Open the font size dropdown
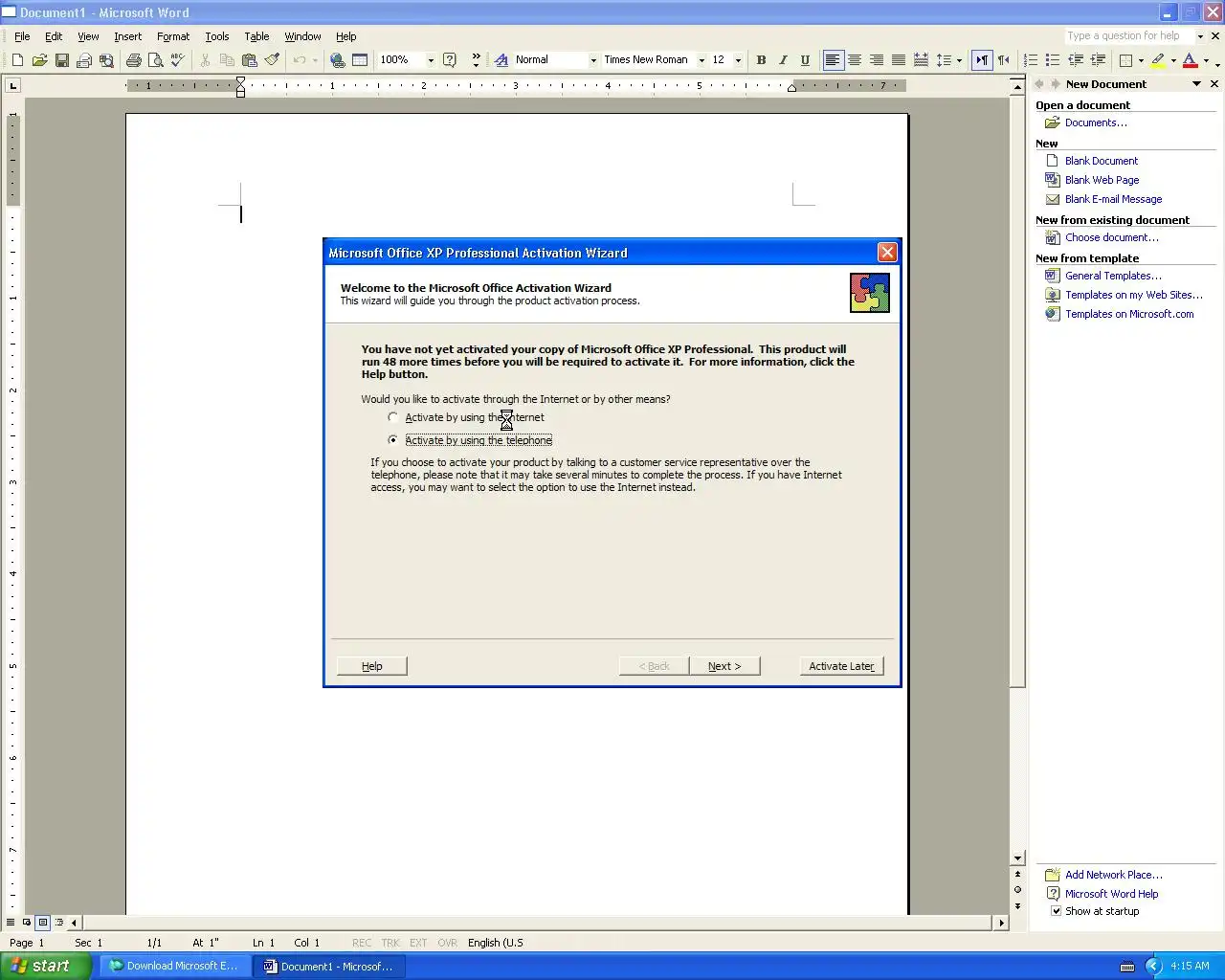 pos(738,60)
